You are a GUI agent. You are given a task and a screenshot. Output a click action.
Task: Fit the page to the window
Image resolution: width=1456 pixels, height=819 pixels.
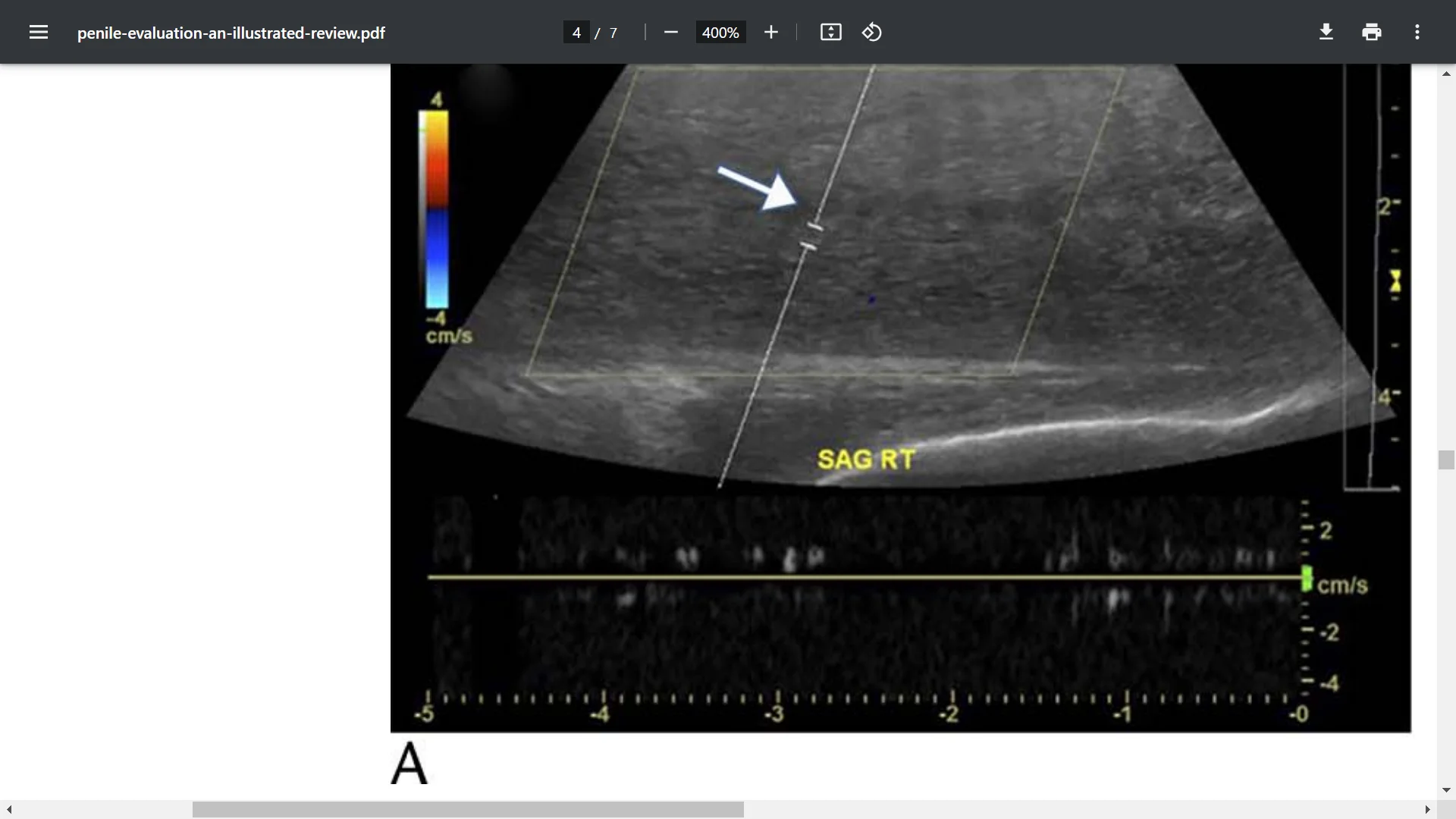tap(830, 32)
